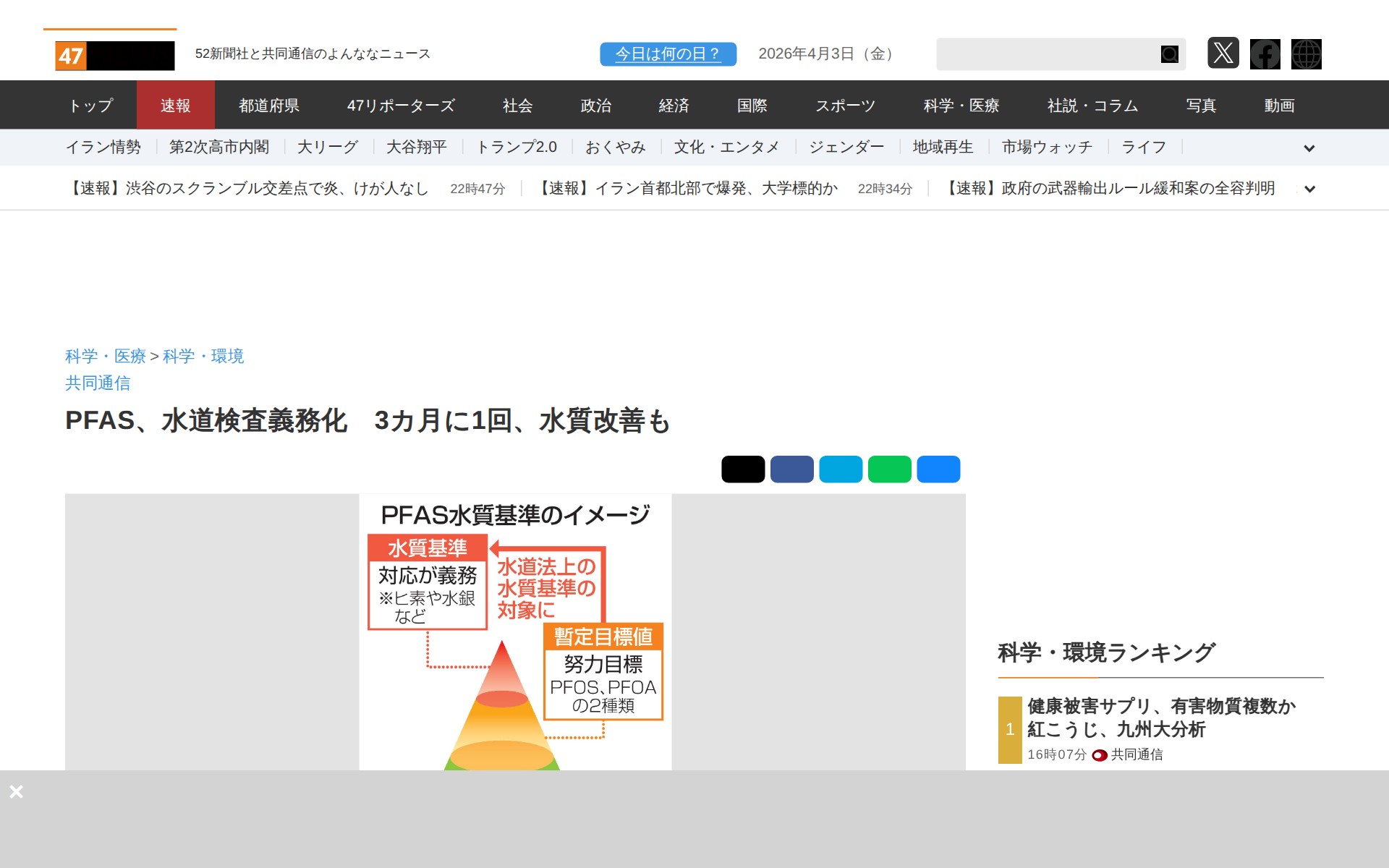The height and width of the screenshot is (868, 1389).
Task: Click the 共同通信 source link
Action: coord(98,383)
